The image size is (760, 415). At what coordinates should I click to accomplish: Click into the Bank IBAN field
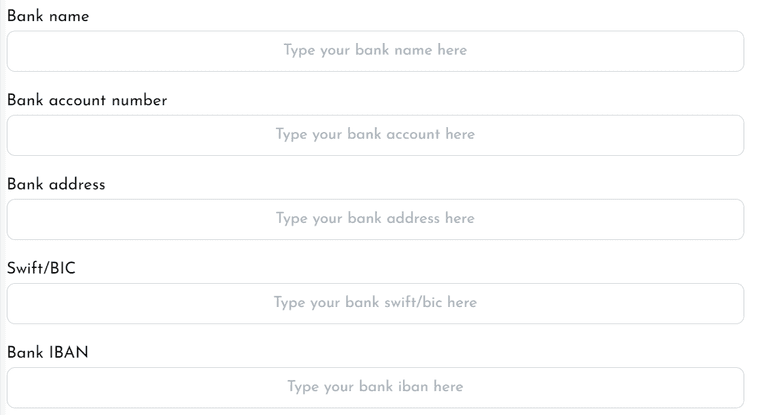[375, 387]
